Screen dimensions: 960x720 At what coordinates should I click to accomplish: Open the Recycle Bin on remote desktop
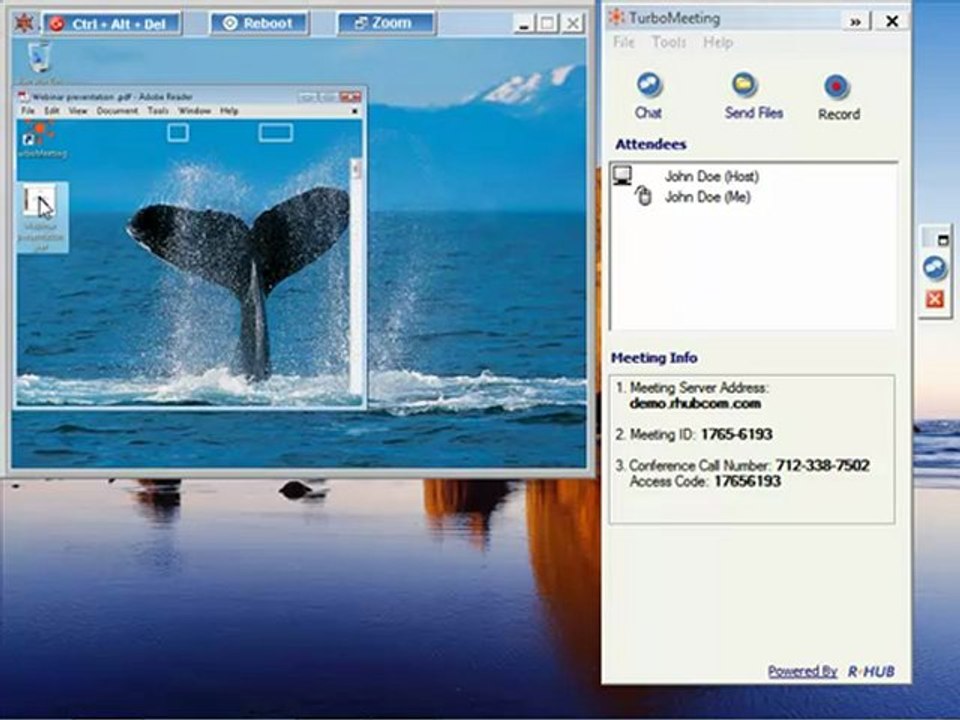(x=40, y=58)
